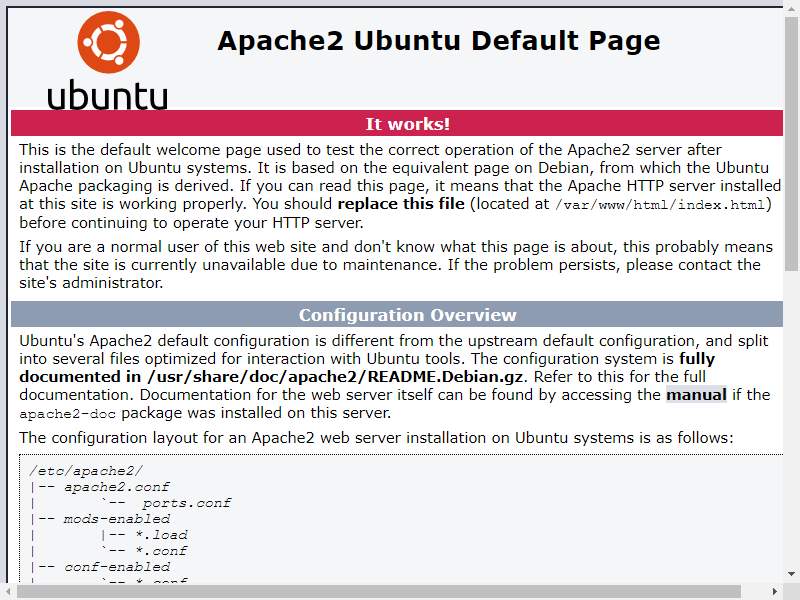
Task: Click the 'fully' bold word
Action: coord(697,359)
